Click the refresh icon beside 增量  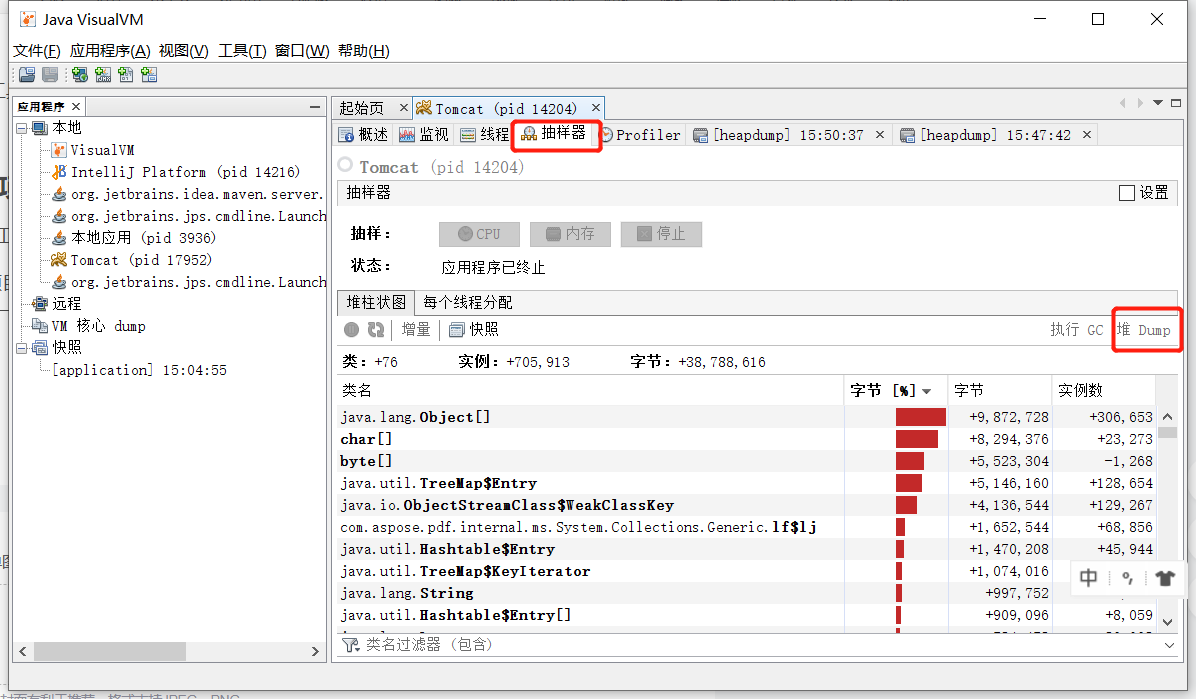point(375,329)
